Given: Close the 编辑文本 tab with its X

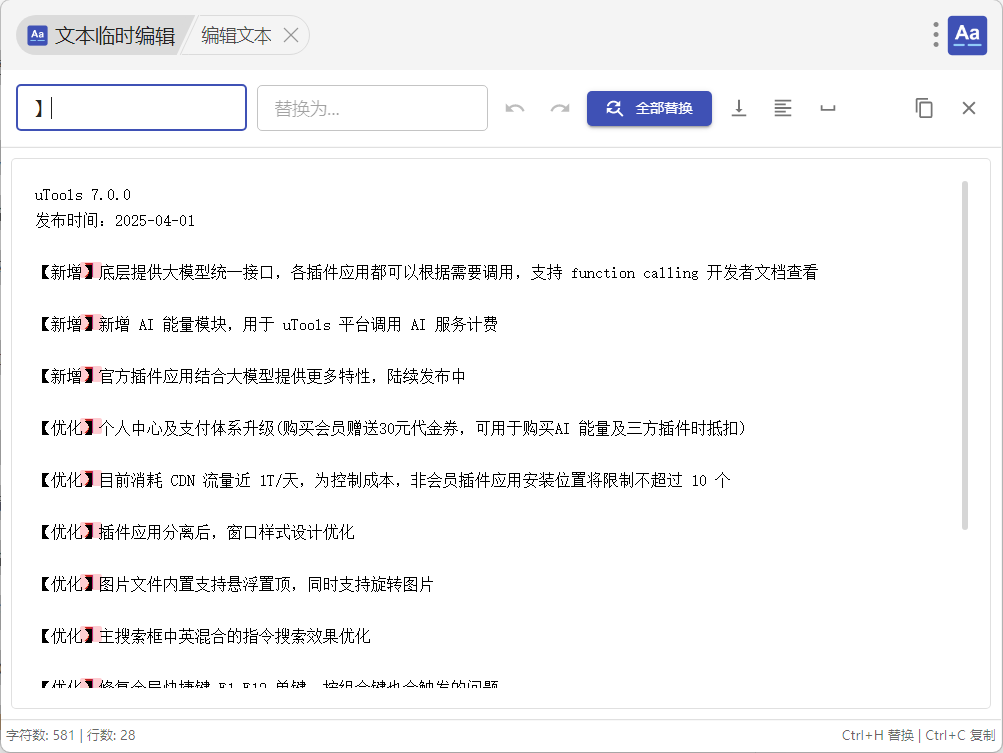Looking at the screenshot, I should pyautogui.click(x=291, y=36).
